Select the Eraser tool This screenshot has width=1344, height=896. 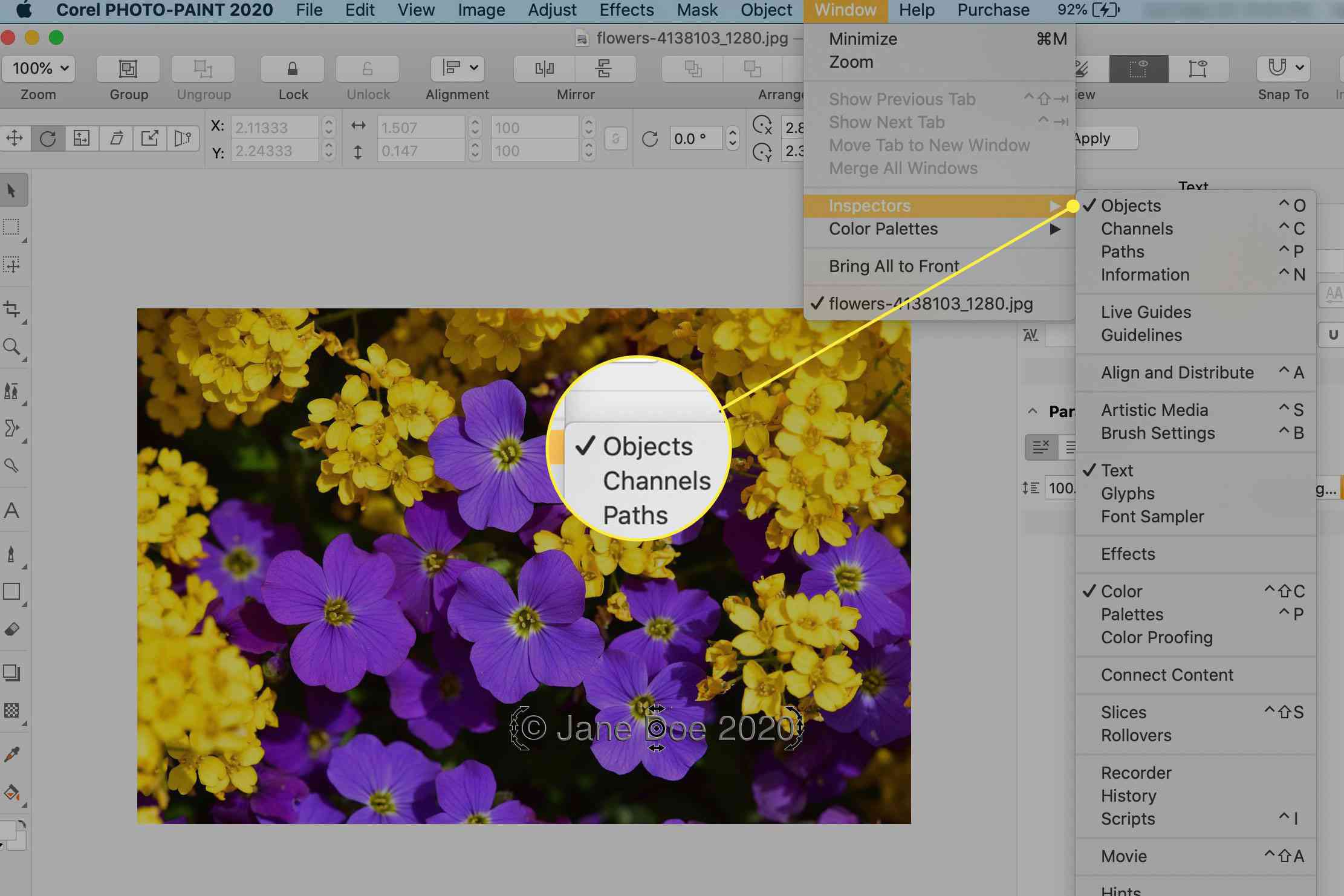click(13, 629)
